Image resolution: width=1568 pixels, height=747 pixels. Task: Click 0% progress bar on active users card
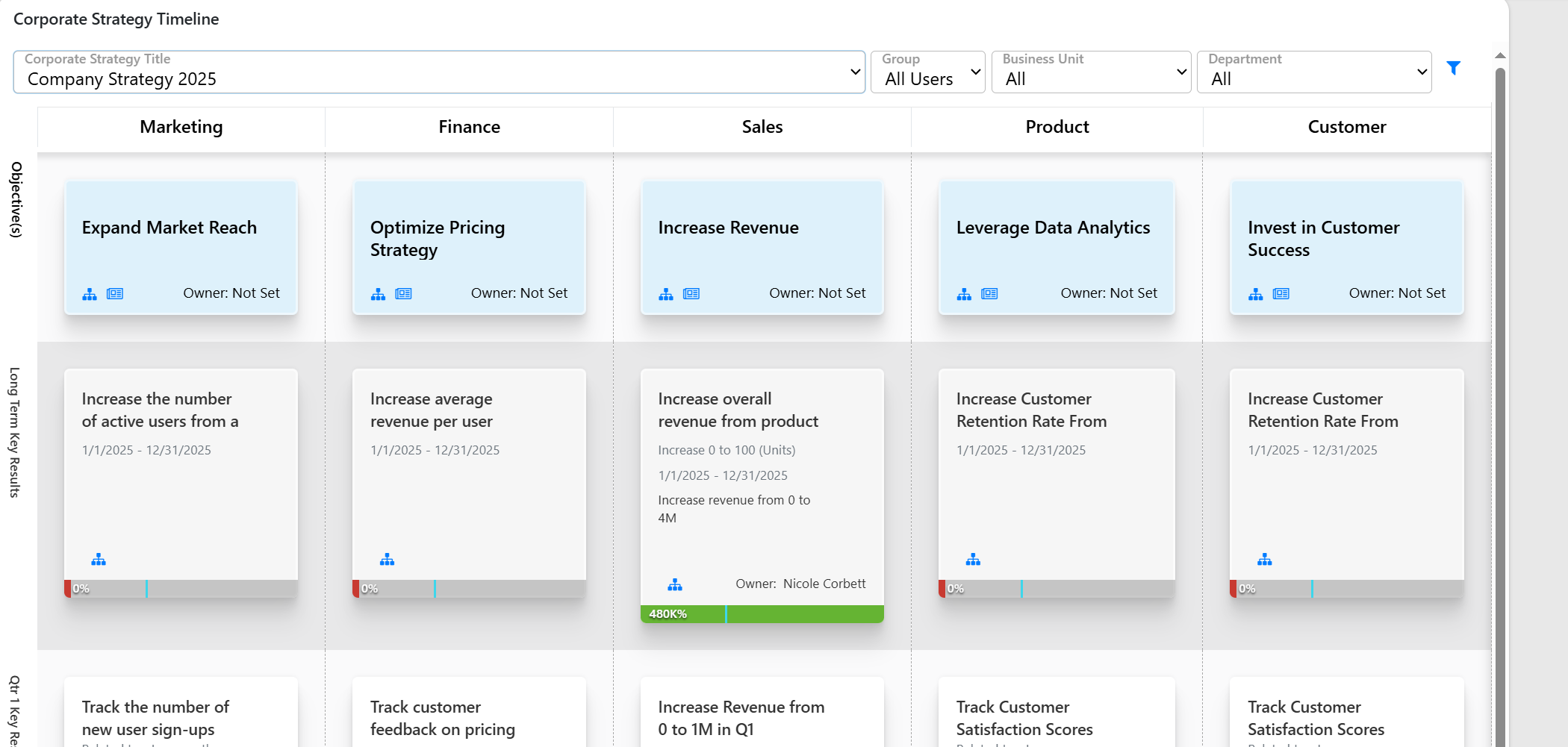181,589
